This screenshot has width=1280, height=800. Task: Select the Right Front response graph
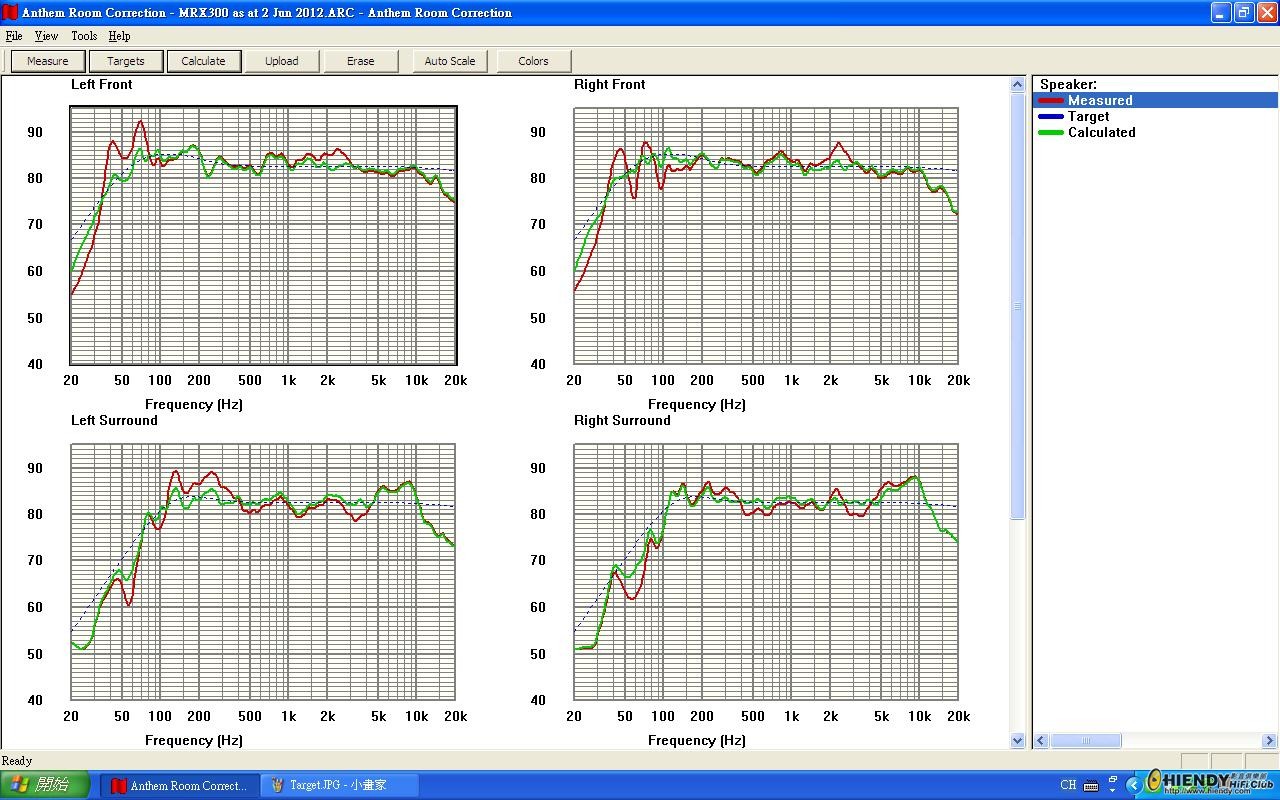(x=766, y=236)
